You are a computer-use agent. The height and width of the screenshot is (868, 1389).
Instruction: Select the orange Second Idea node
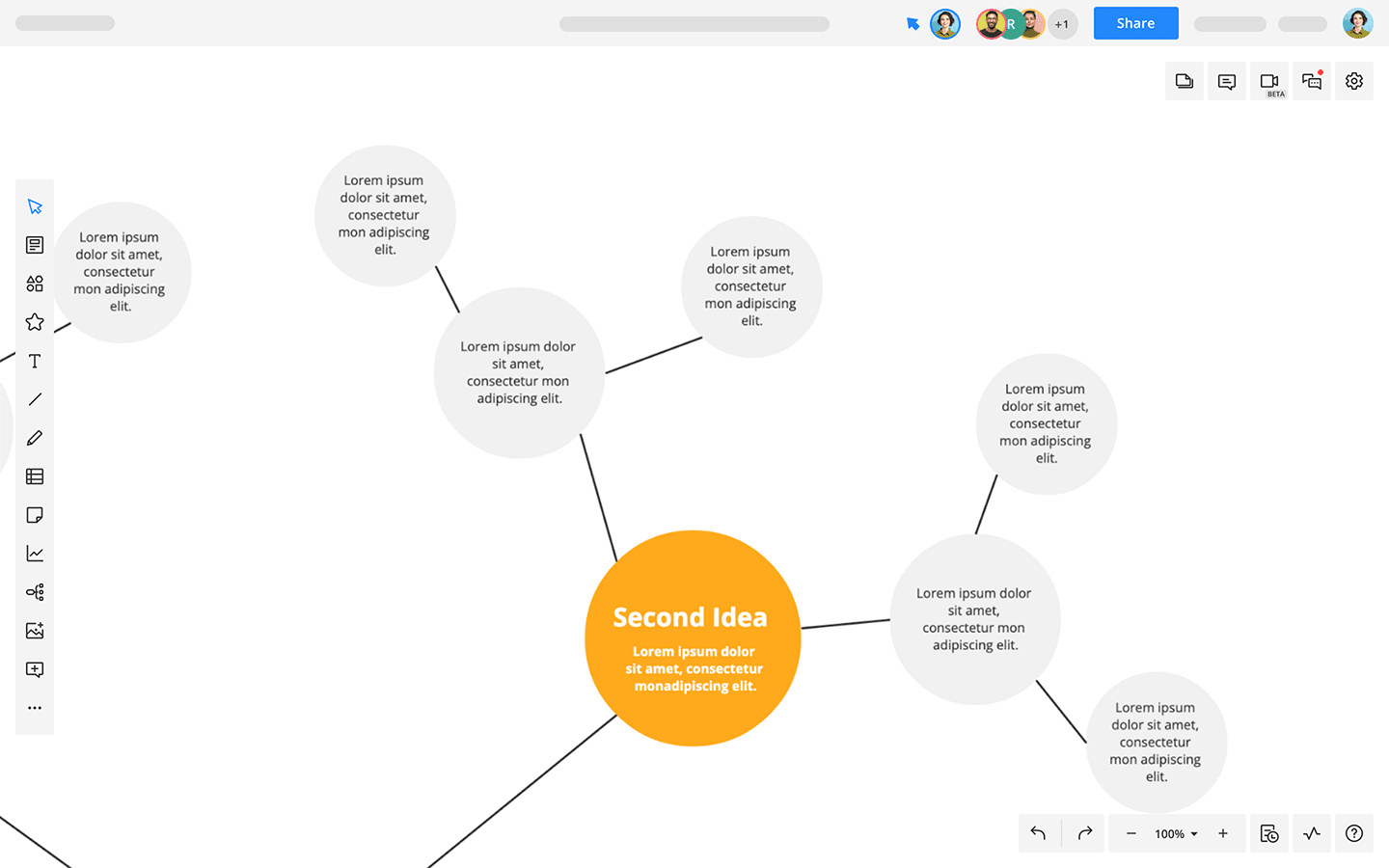point(693,638)
